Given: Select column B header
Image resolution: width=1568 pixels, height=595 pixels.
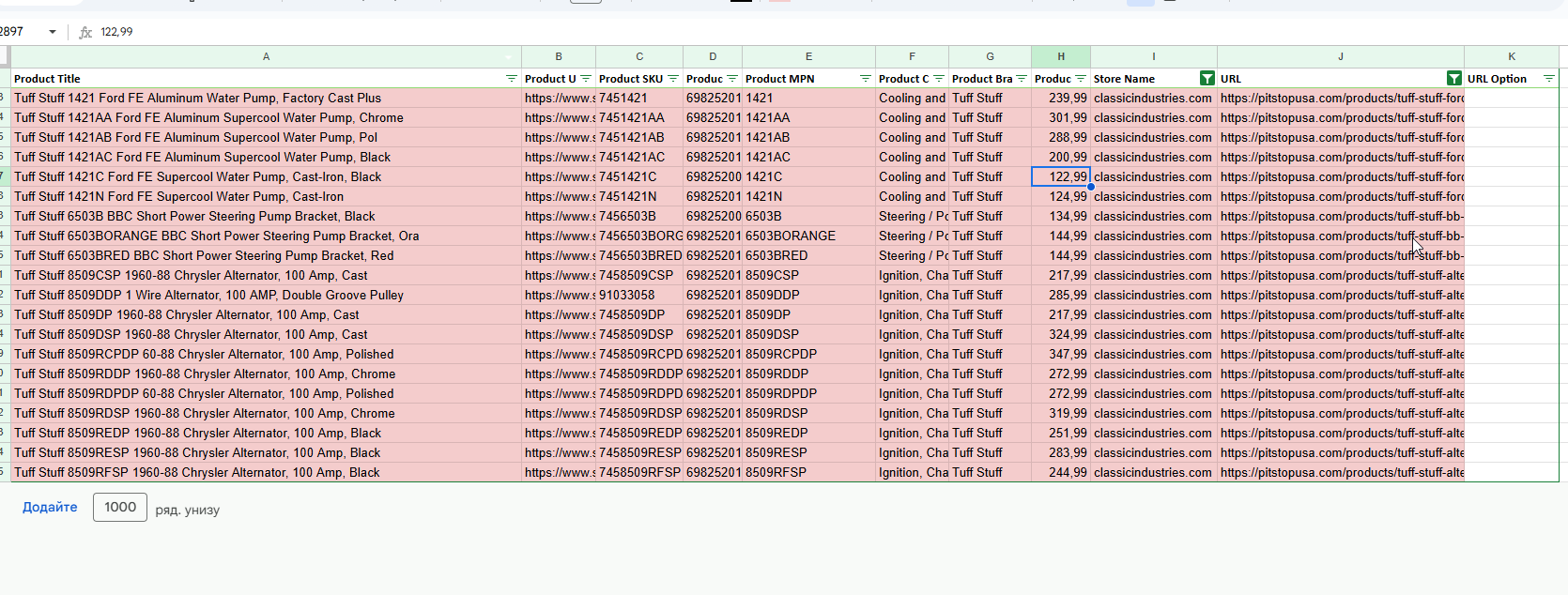Looking at the screenshot, I should coord(559,57).
